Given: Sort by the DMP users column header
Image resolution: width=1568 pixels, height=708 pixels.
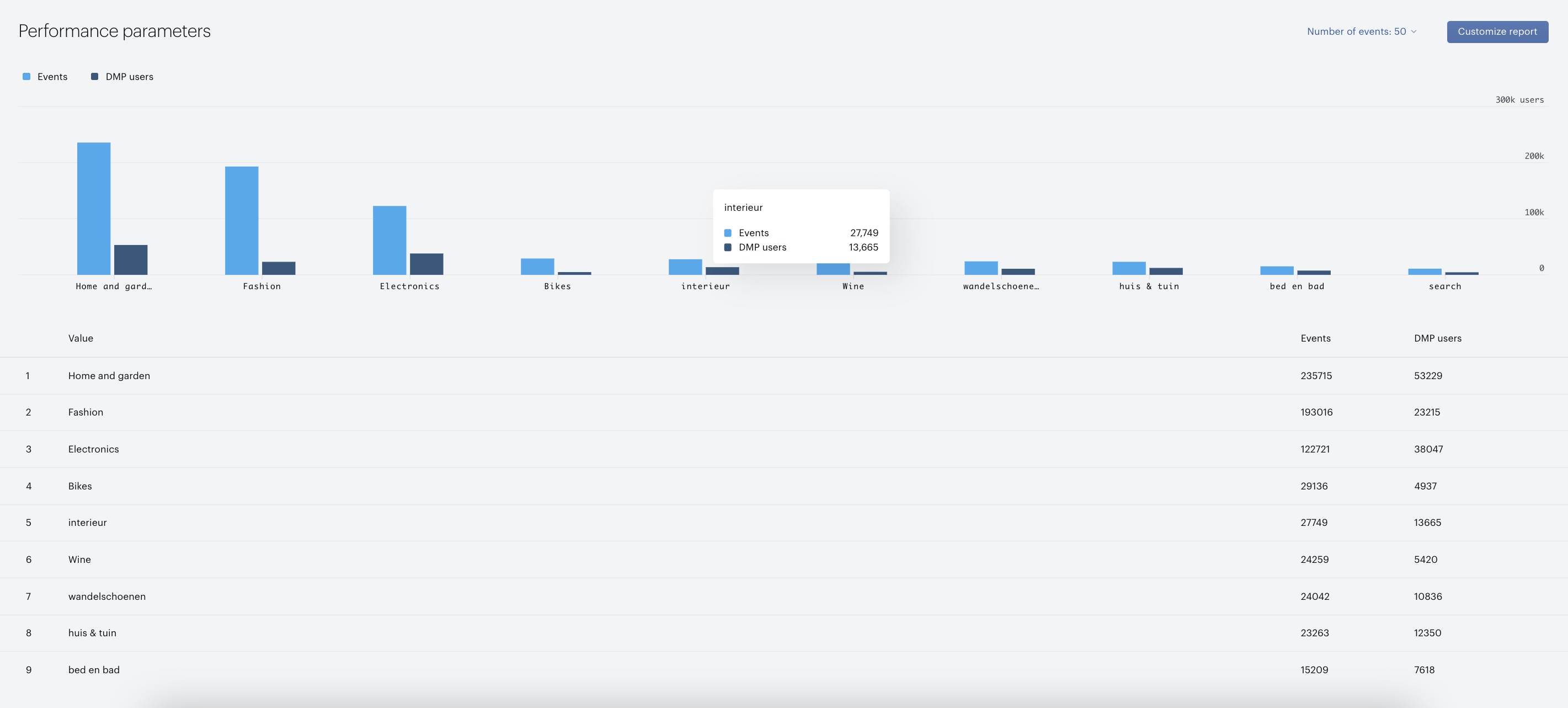Looking at the screenshot, I should tap(1437, 338).
